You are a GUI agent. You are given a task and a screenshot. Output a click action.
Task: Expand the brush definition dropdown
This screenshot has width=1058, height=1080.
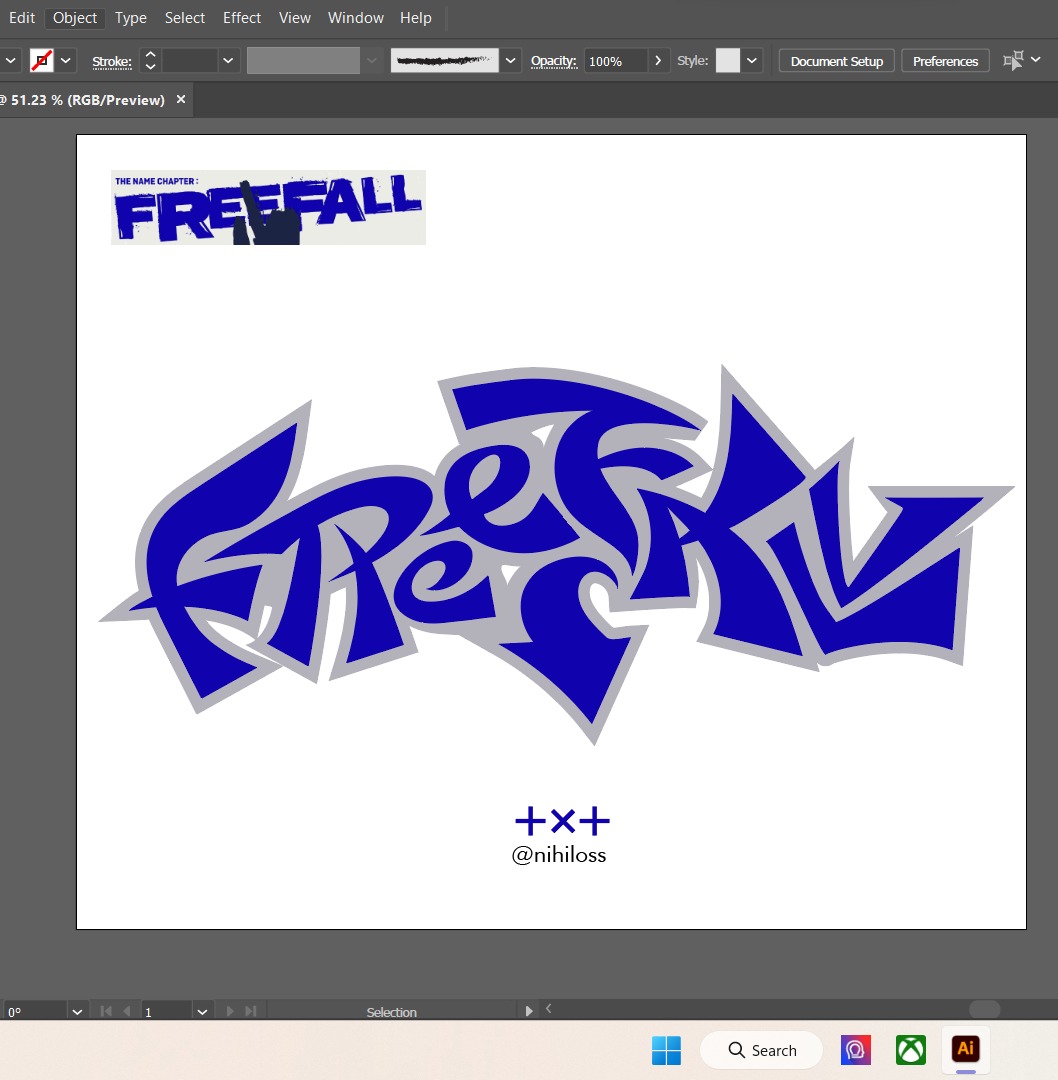(510, 61)
